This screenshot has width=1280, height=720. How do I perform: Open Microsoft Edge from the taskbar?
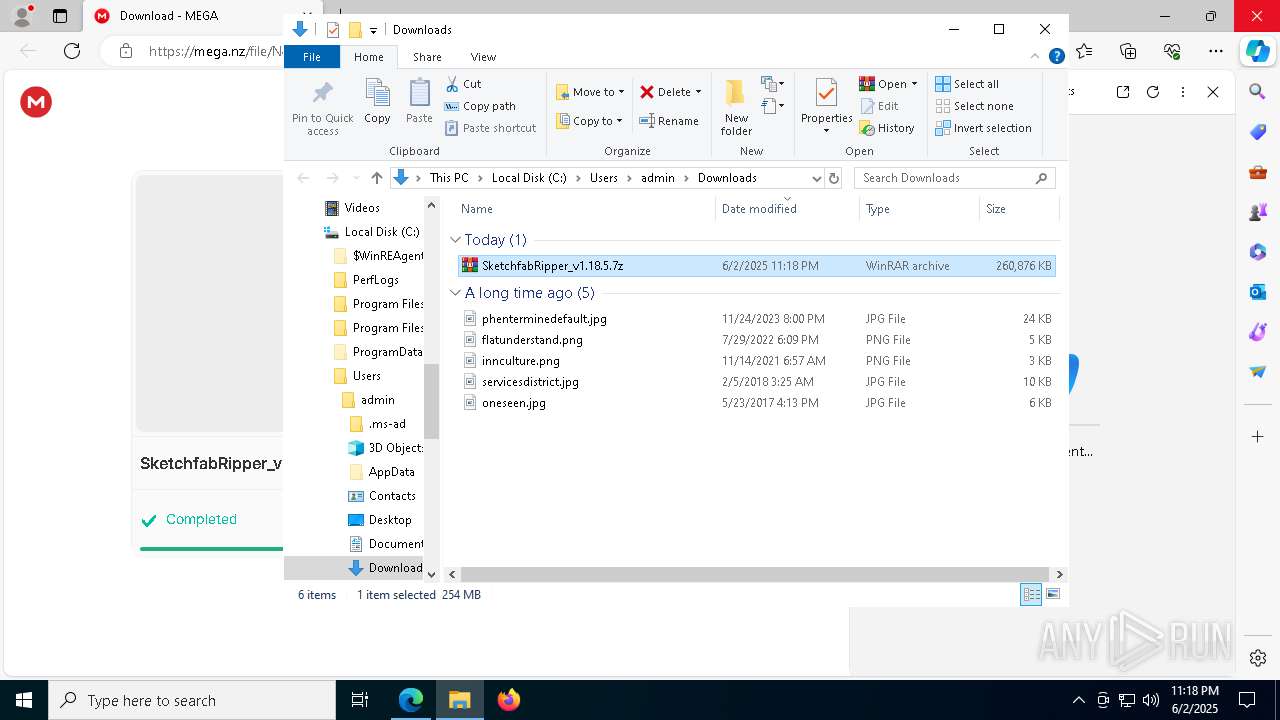411,700
